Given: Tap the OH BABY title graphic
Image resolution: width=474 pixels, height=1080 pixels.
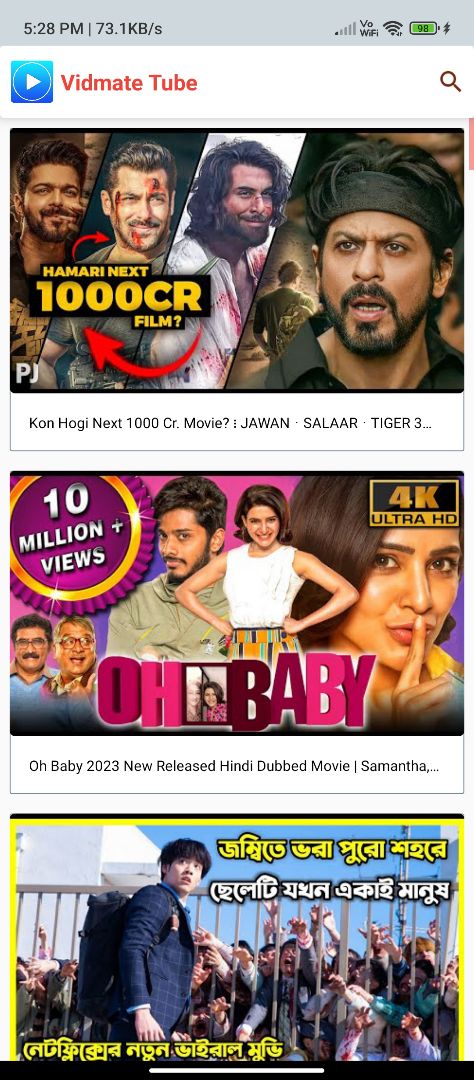Looking at the screenshot, I should click(236, 691).
